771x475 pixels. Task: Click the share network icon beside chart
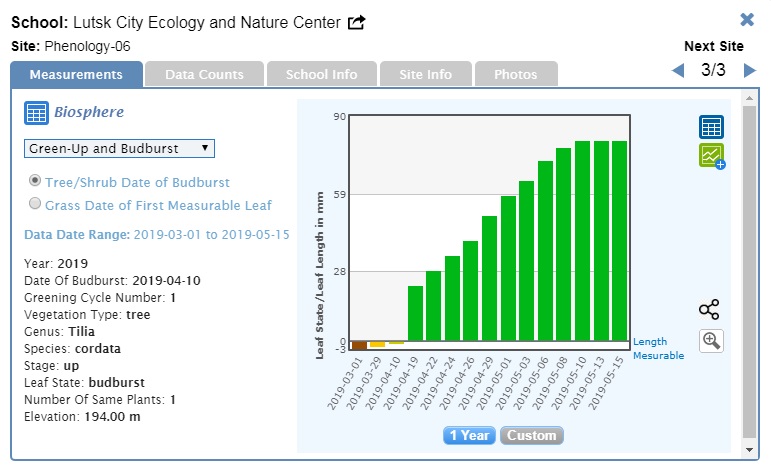[x=709, y=310]
